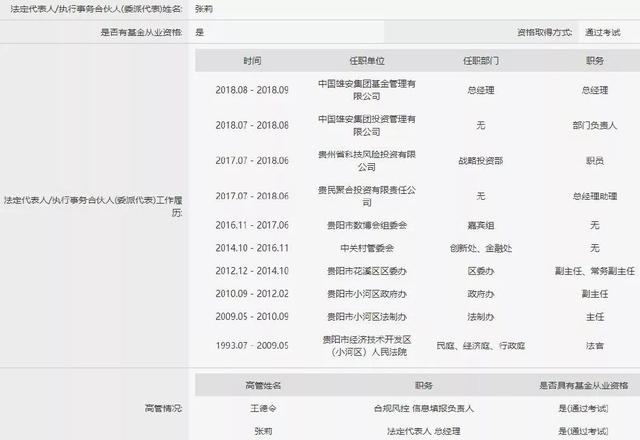
Task: Select the date range 2018.08 - 2018.09
Action: point(252,90)
